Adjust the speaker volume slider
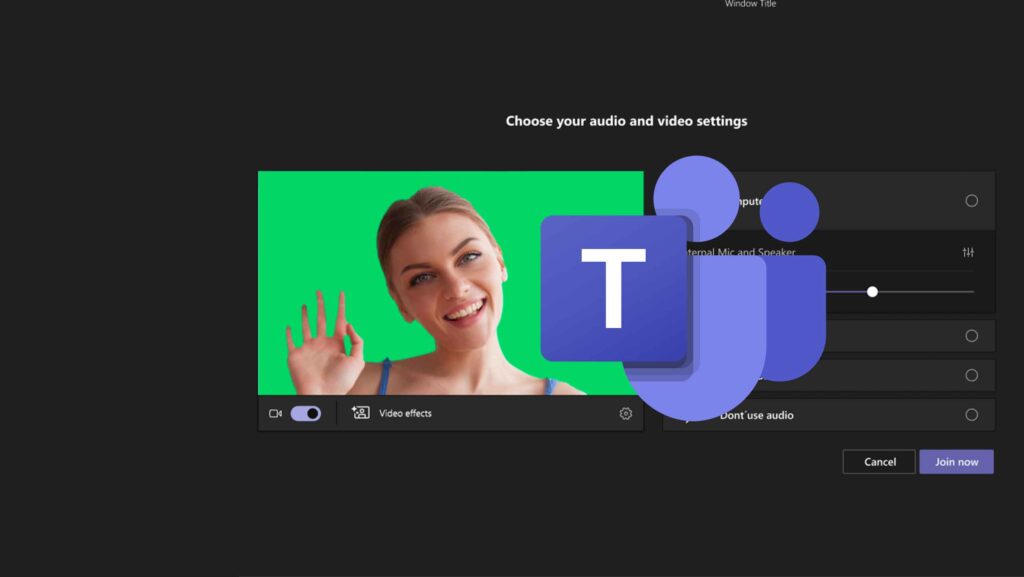Screen dimensions: 1024x577 [872, 292]
